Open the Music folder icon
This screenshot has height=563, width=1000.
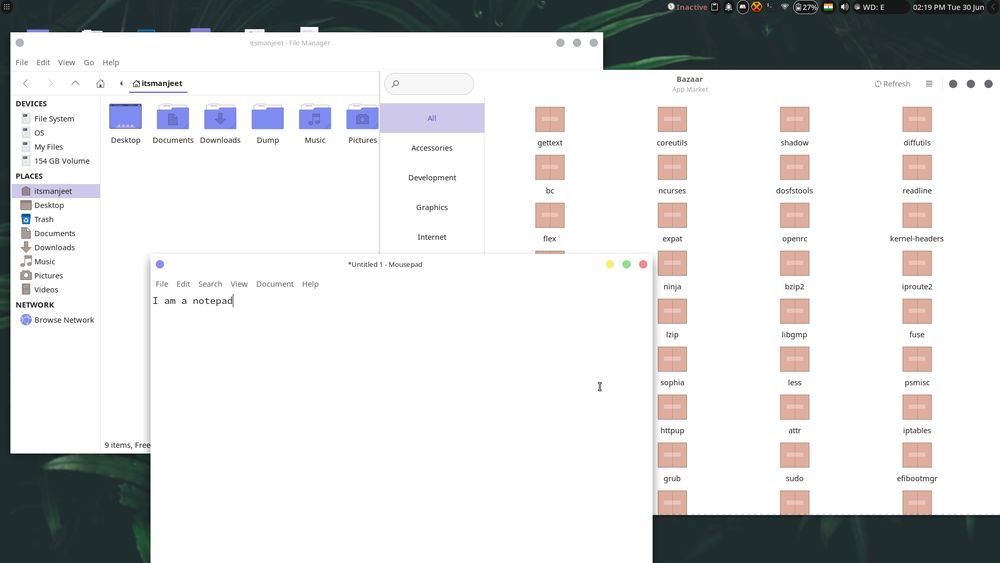[315, 118]
